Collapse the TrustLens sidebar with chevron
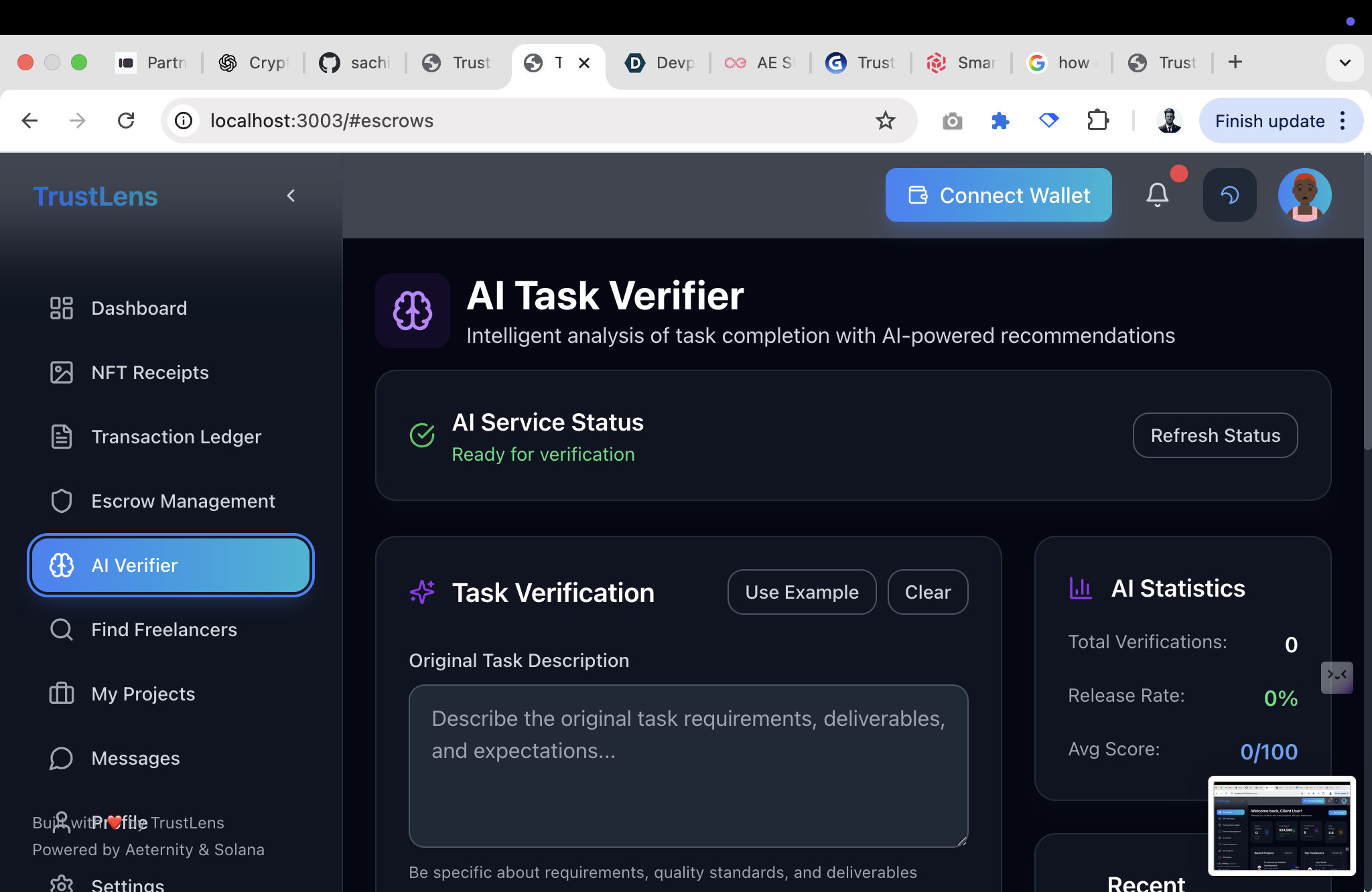The width and height of the screenshot is (1372, 892). 291,196
